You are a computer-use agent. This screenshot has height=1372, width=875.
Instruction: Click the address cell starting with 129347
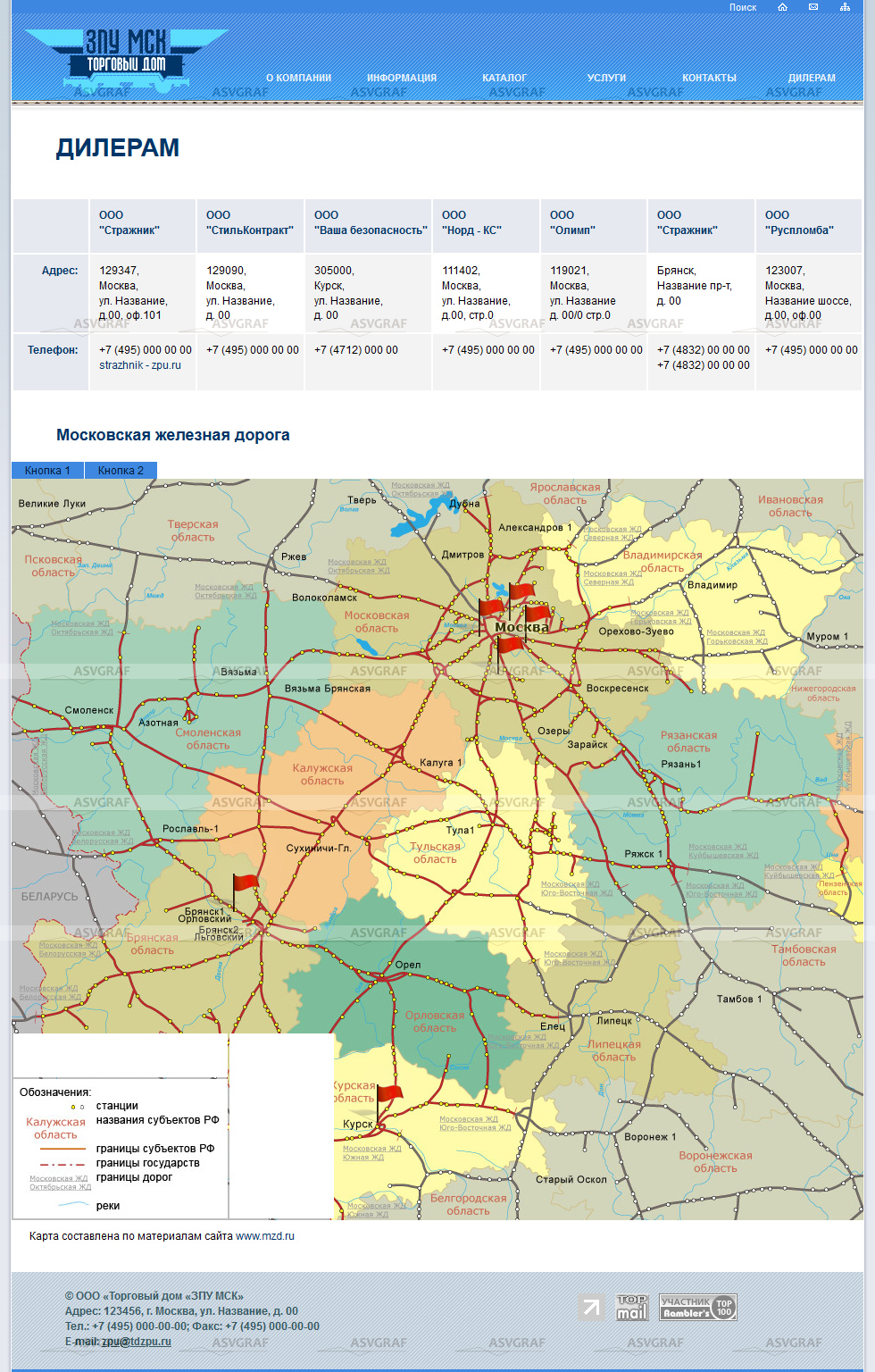142,293
